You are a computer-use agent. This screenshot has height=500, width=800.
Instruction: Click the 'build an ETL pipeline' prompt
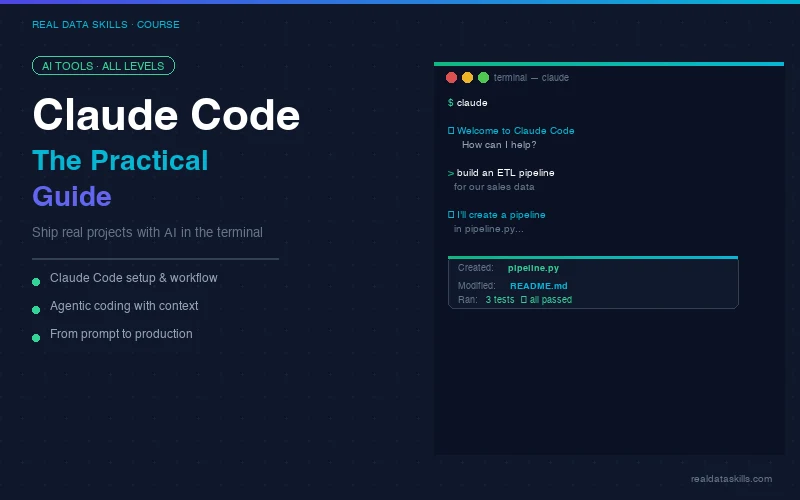505,172
